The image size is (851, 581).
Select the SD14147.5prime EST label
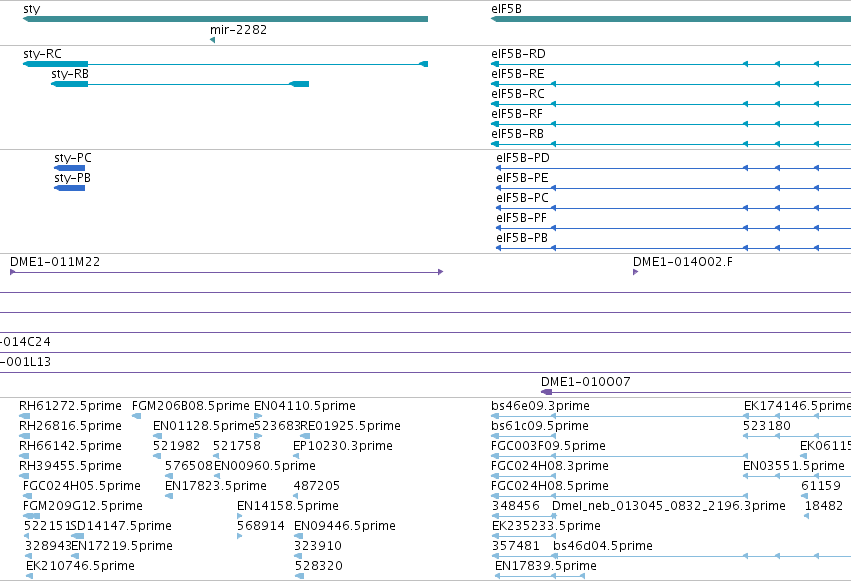(122, 526)
